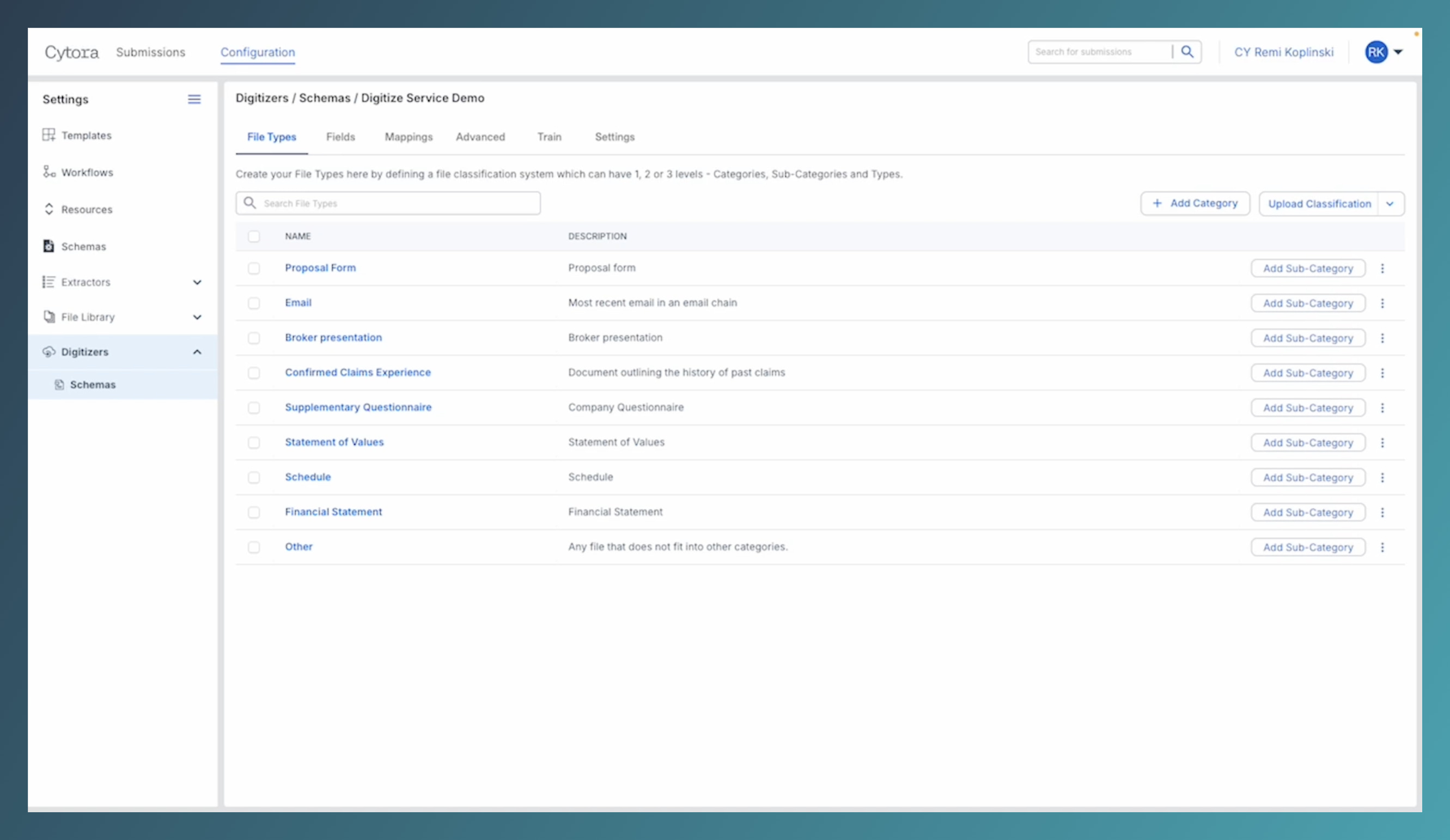The height and width of the screenshot is (840, 1450).
Task: Click the magnifier icon for submissions search
Action: [x=1187, y=52]
